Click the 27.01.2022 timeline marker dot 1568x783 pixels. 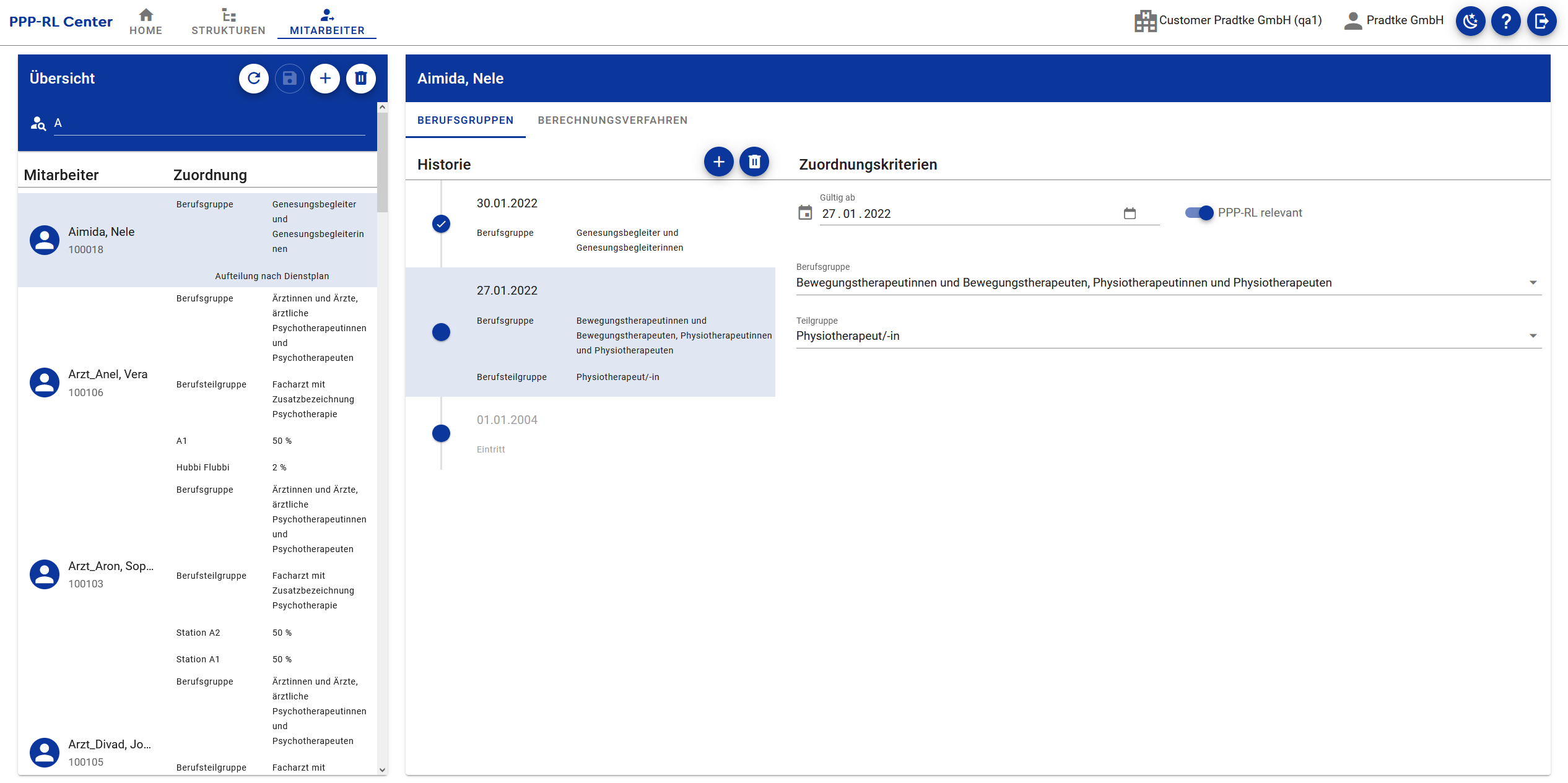tap(441, 332)
